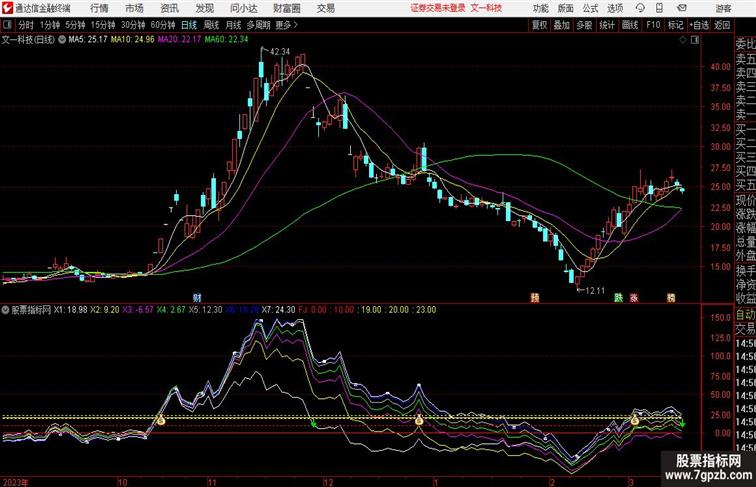Click the MA5: 25.17 label
756x487 pixels.
tap(88, 40)
